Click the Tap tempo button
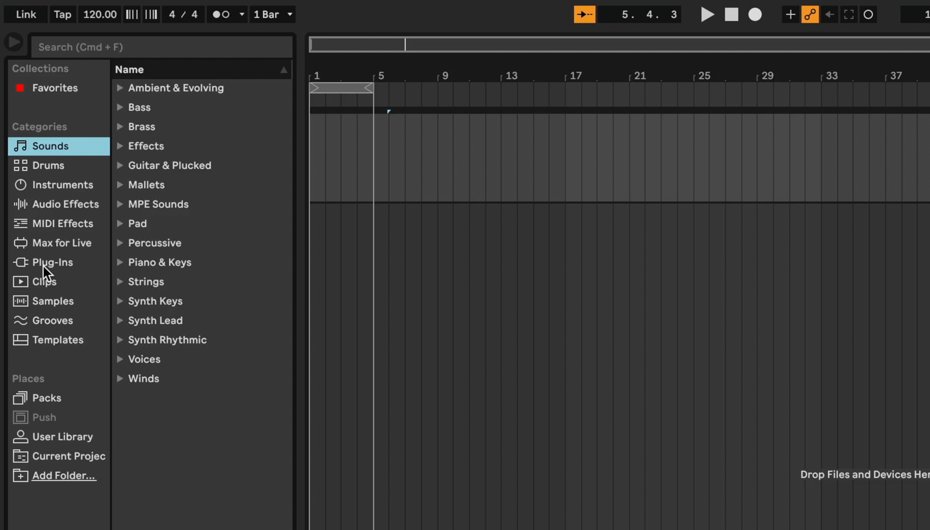The image size is (930, 530). click(x=62, y=14)
